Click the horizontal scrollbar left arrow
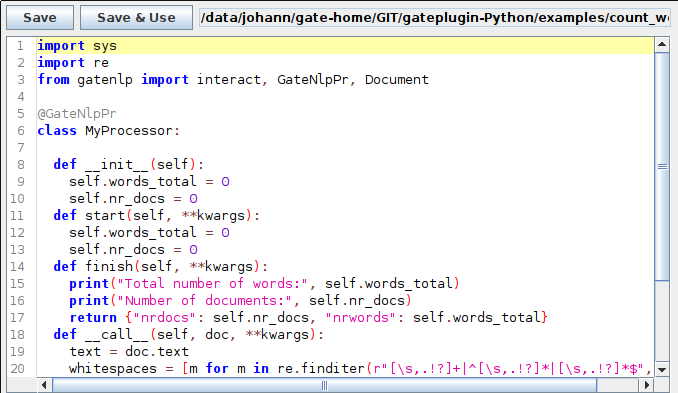The width and height of the screenshot is (678, 393). tap(44, 384)
